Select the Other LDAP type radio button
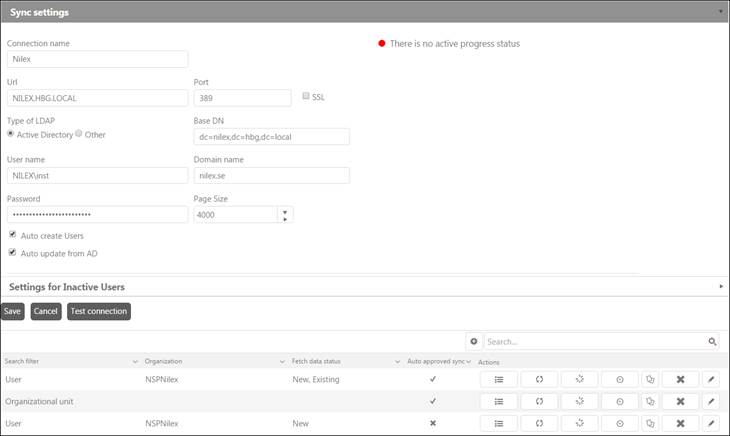 [x=80, y=134]
